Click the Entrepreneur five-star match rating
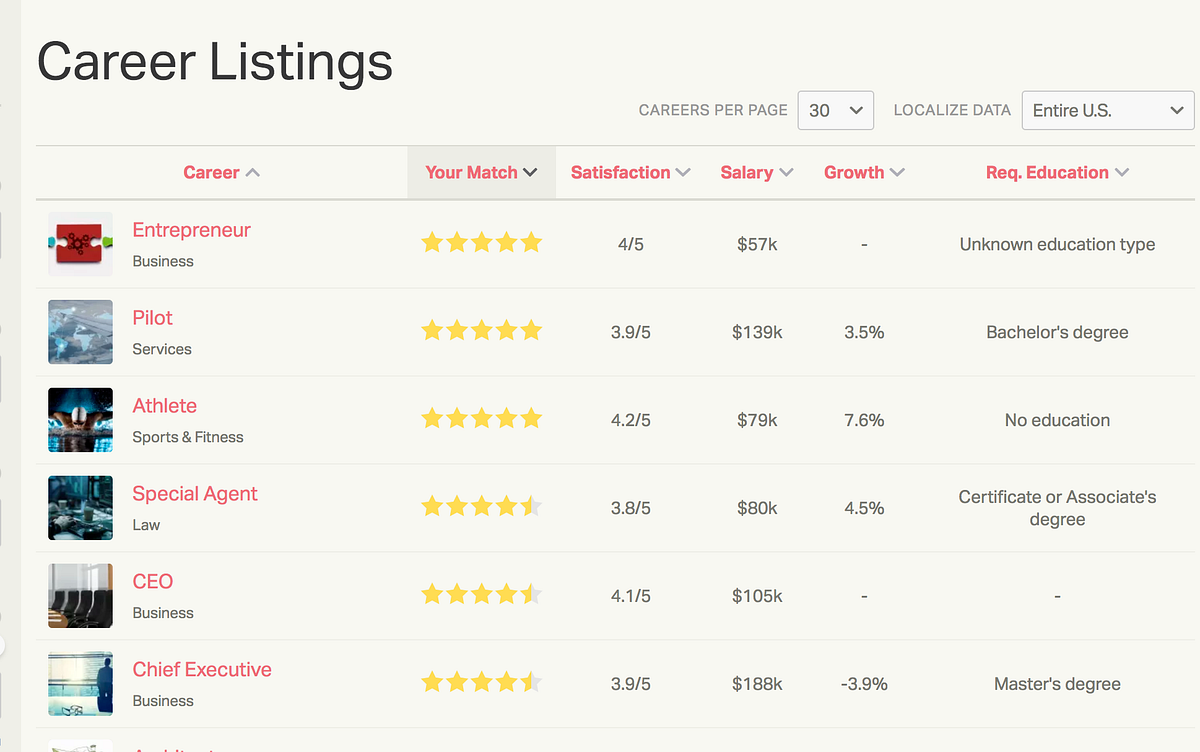This screenshot has height=752, width=1200. pyautogui.click(x=481, y=243)
